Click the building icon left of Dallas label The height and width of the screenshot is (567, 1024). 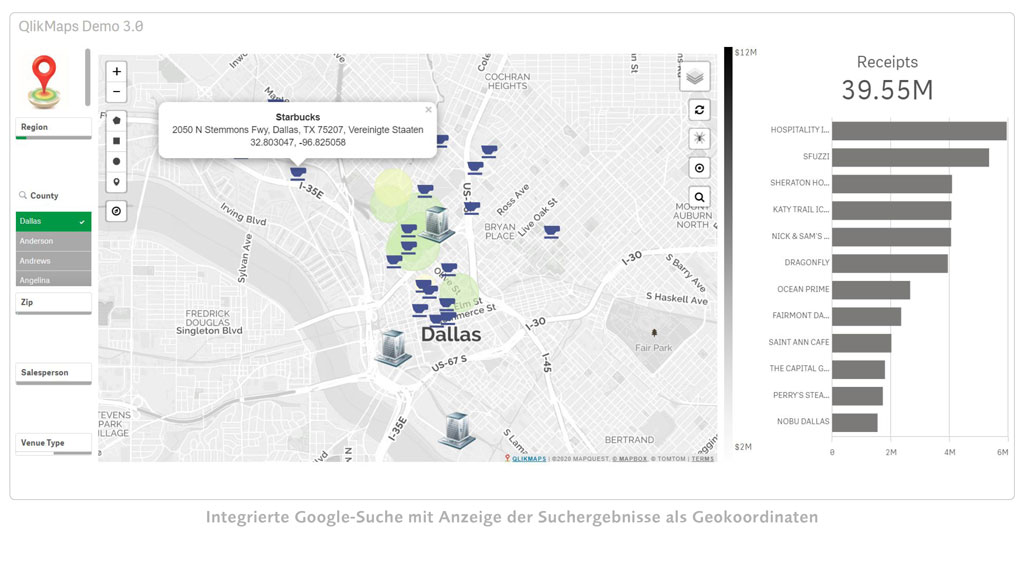coord(393,347)
